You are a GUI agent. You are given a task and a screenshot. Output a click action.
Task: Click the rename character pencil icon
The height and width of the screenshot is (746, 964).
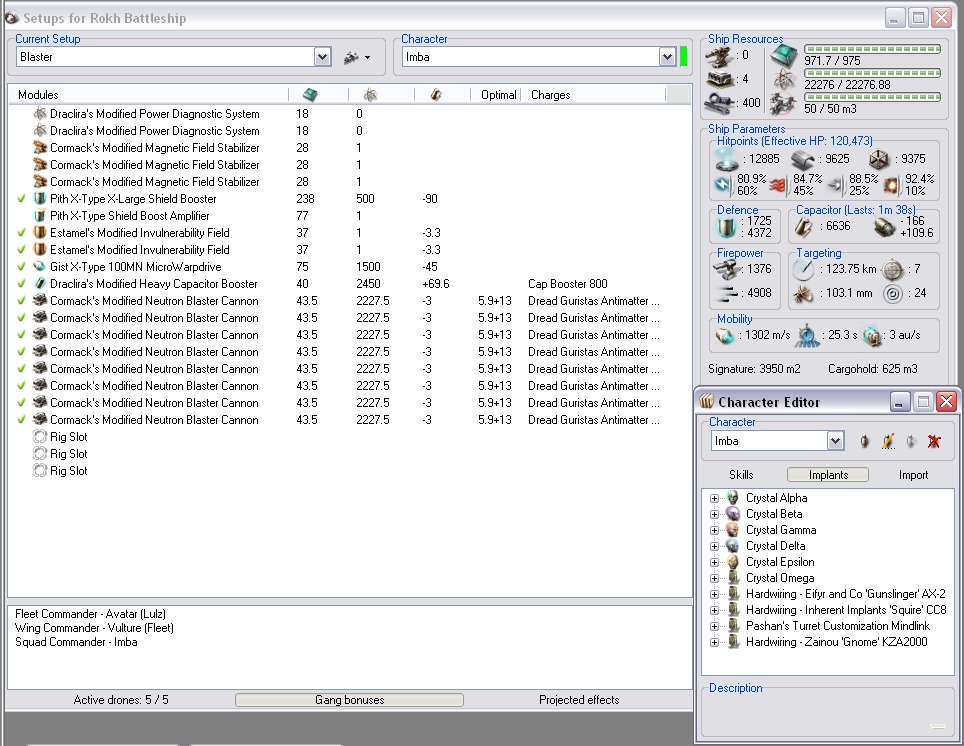(x=888, y=441)
